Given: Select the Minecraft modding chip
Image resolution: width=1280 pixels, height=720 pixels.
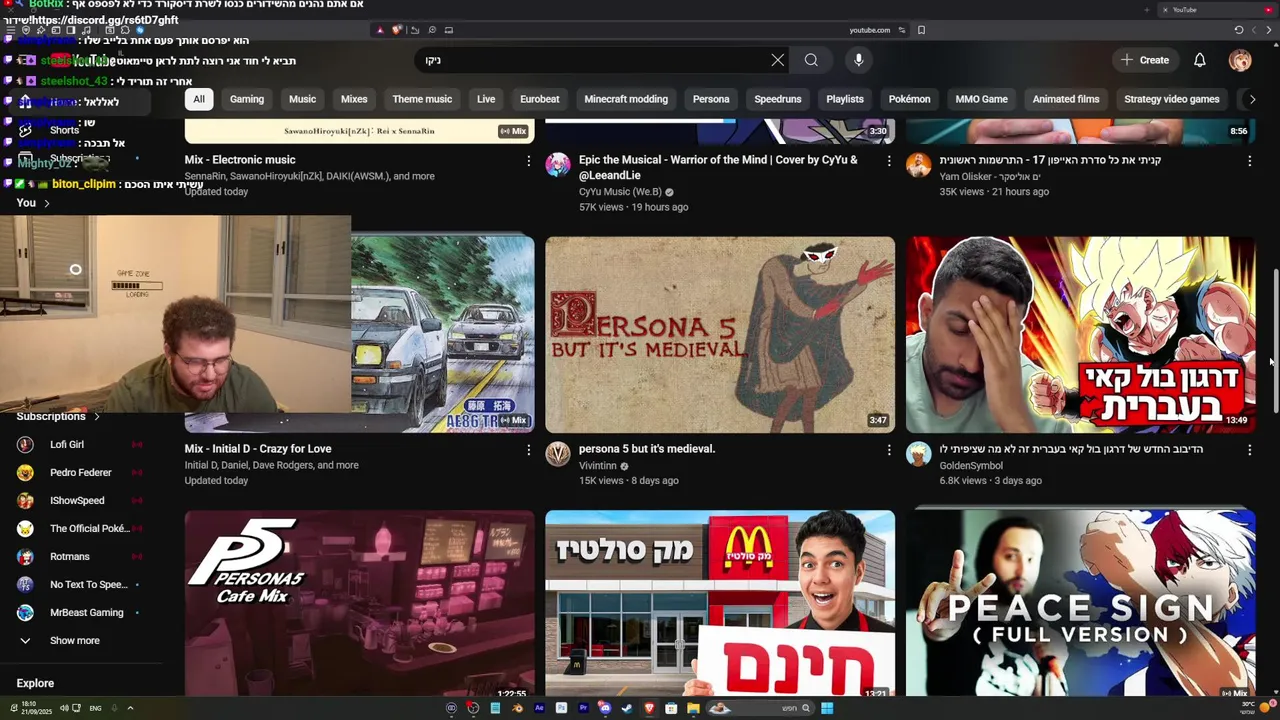Looking at the screenshot, I should coord(626,99).
